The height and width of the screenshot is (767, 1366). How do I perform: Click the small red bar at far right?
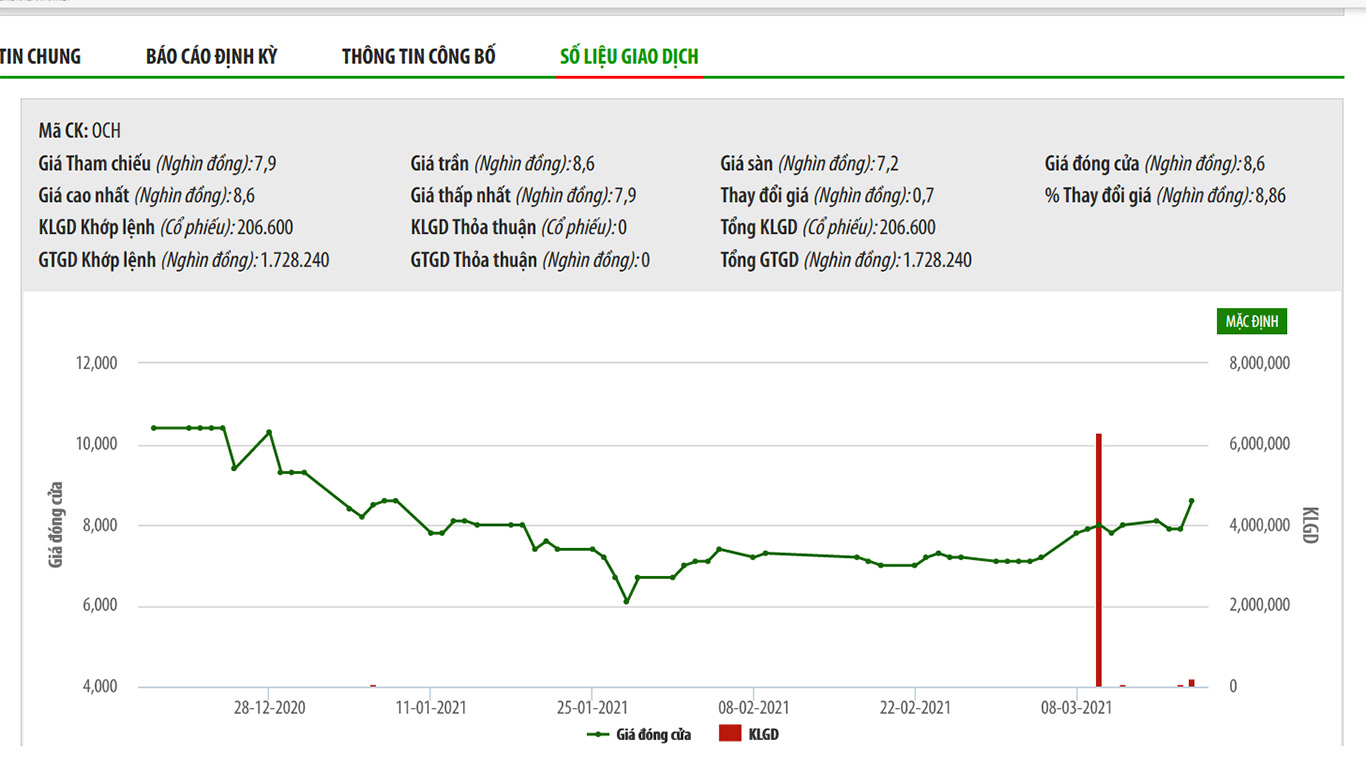click(x=1191, y=683)
